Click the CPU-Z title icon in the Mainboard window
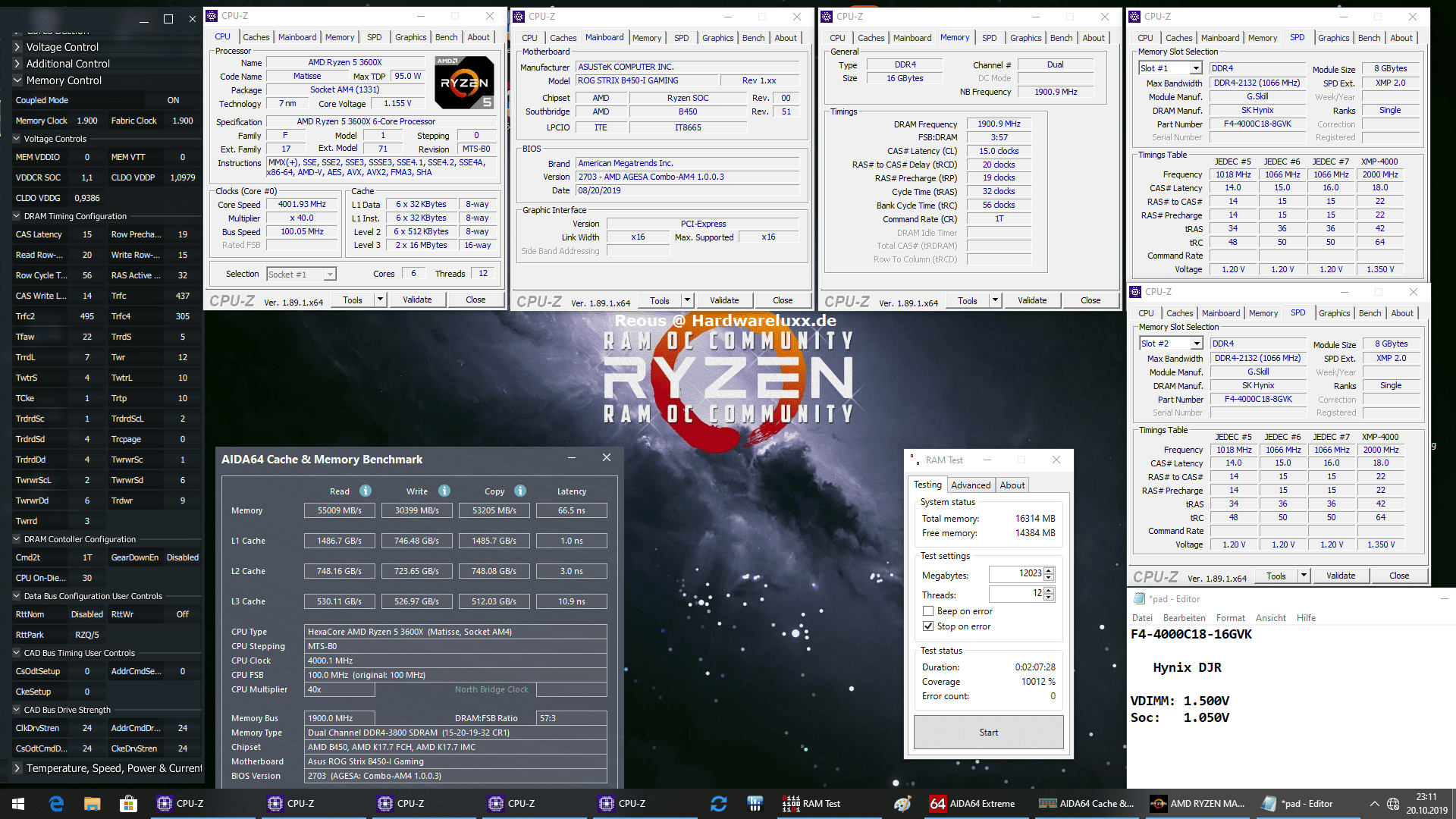The width and height of the screenshot is (1456, 819). point(519,16)
